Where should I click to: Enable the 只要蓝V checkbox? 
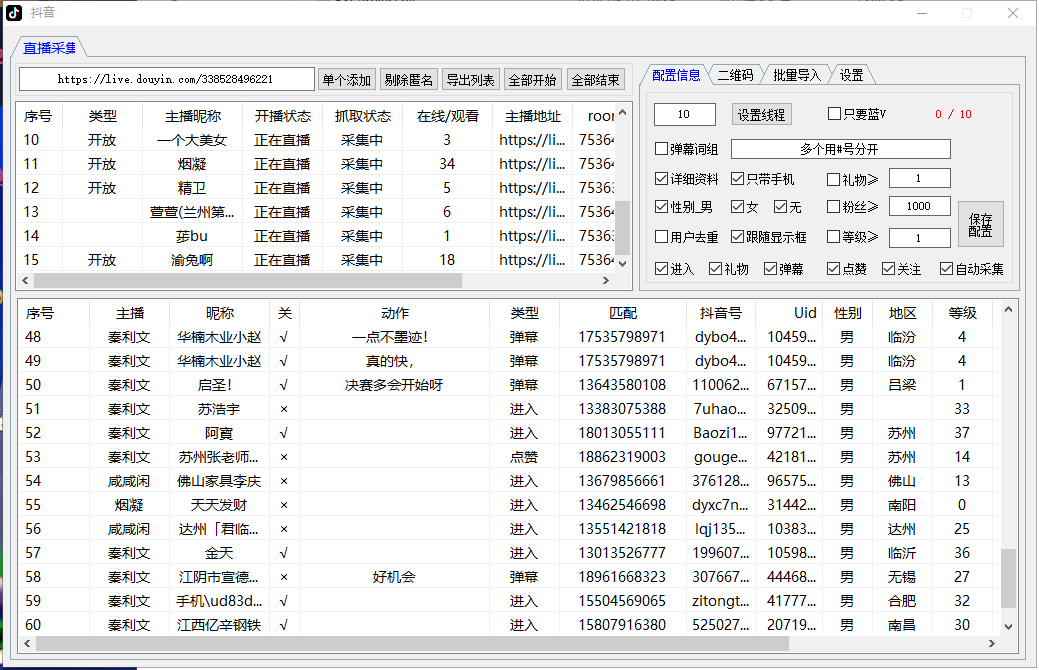(x=835, y=114)
